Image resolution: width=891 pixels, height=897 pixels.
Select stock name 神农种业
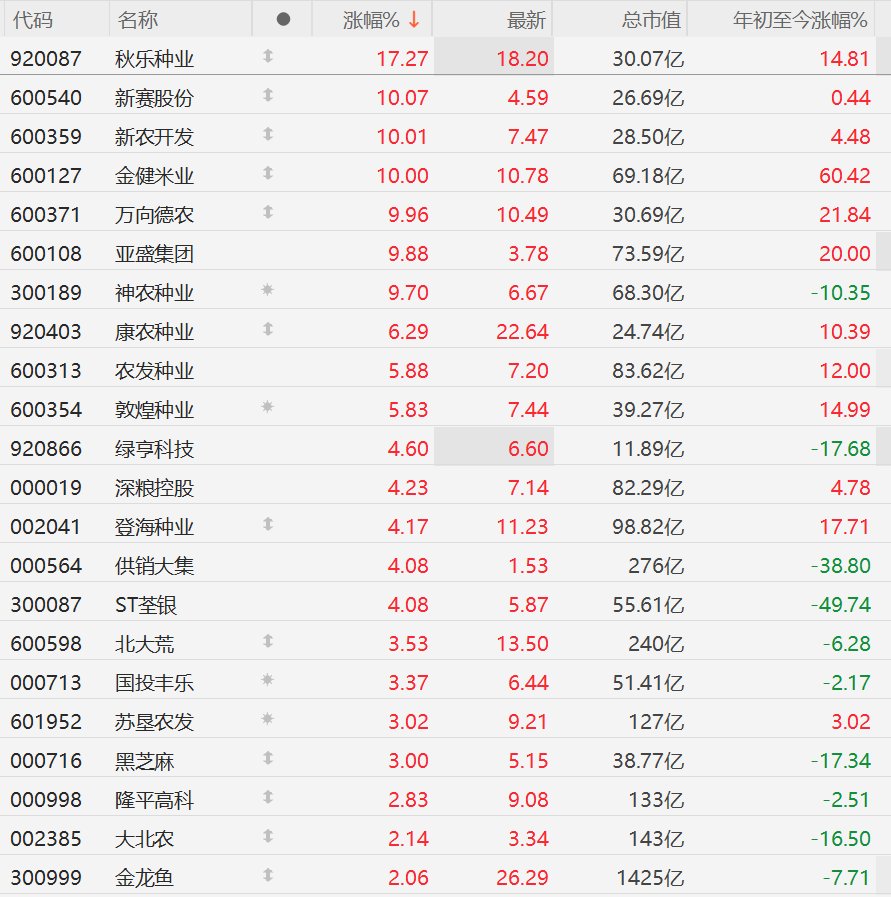click(154, 293)
